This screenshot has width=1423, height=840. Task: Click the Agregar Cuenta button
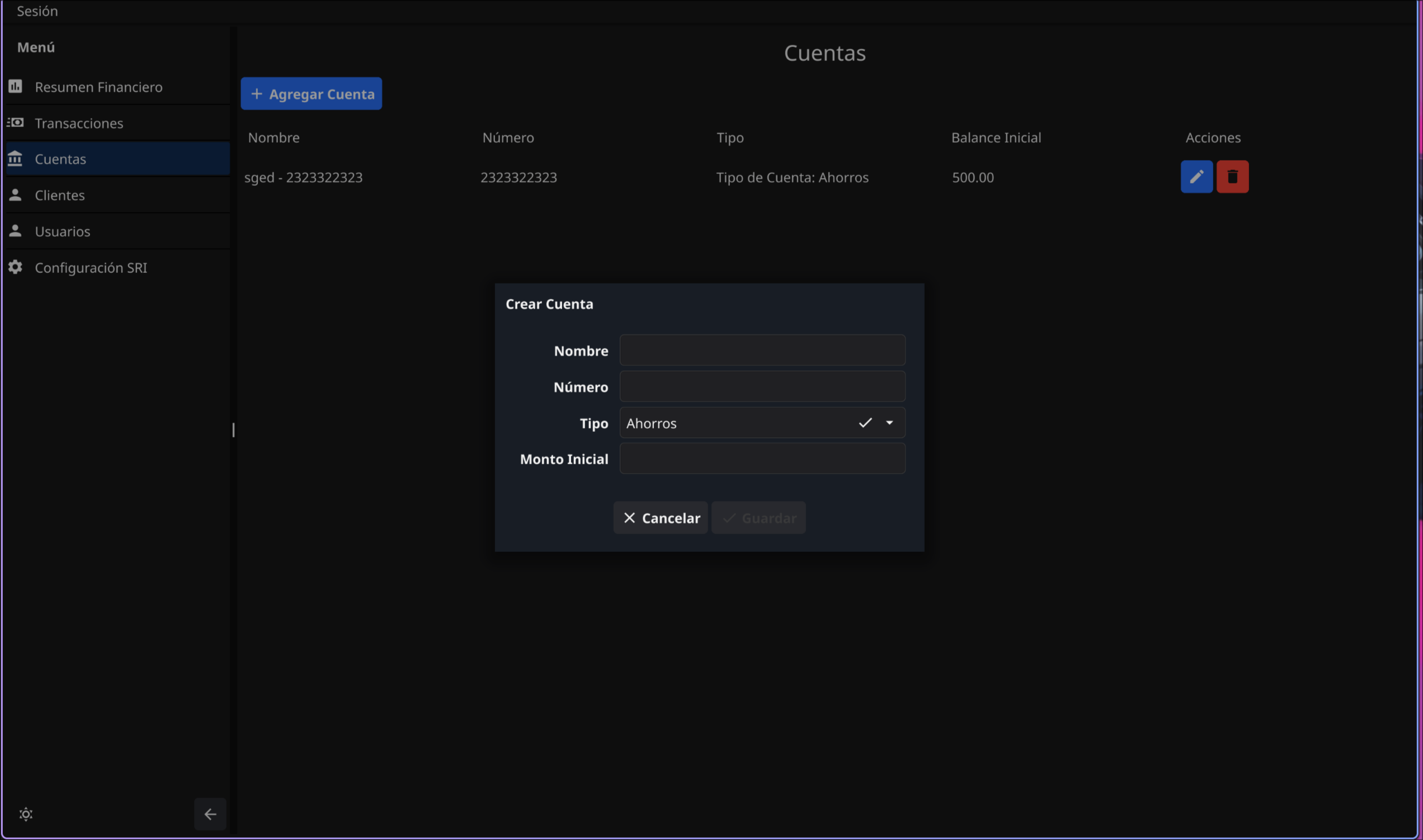click(x=311, y=94)
